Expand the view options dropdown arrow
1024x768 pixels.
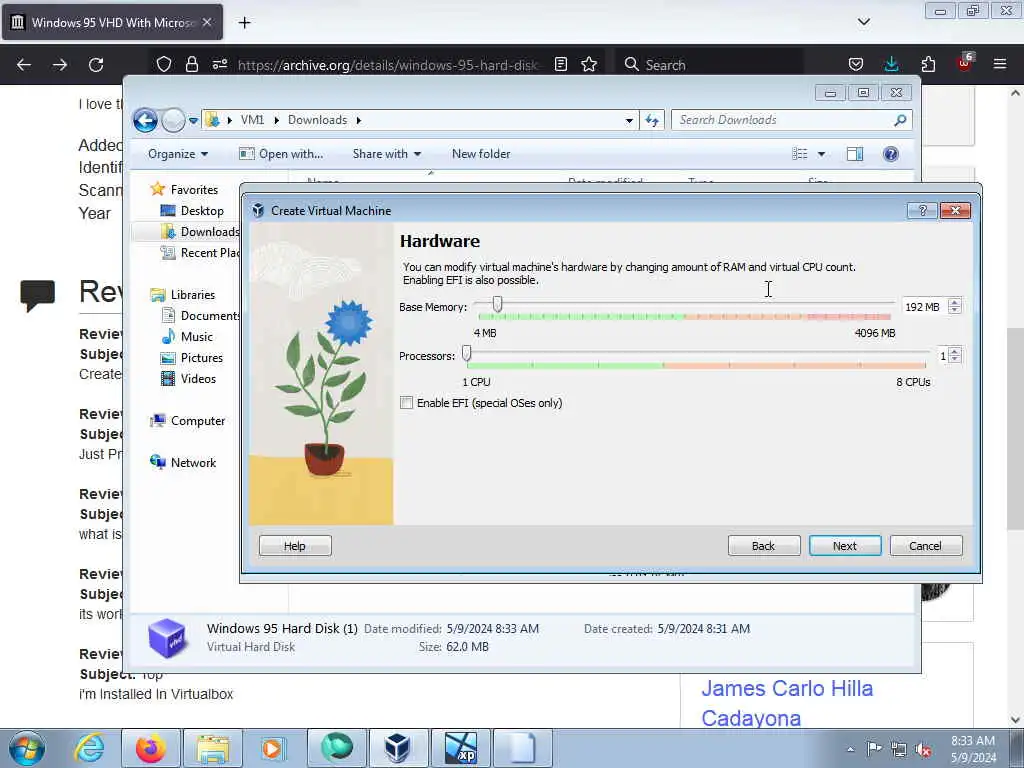(822, 154)
